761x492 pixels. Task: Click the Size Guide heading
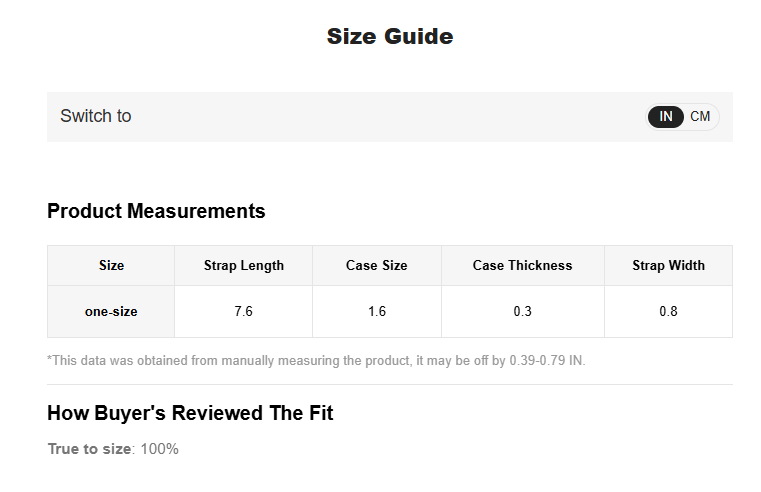(x=389, y=37)
